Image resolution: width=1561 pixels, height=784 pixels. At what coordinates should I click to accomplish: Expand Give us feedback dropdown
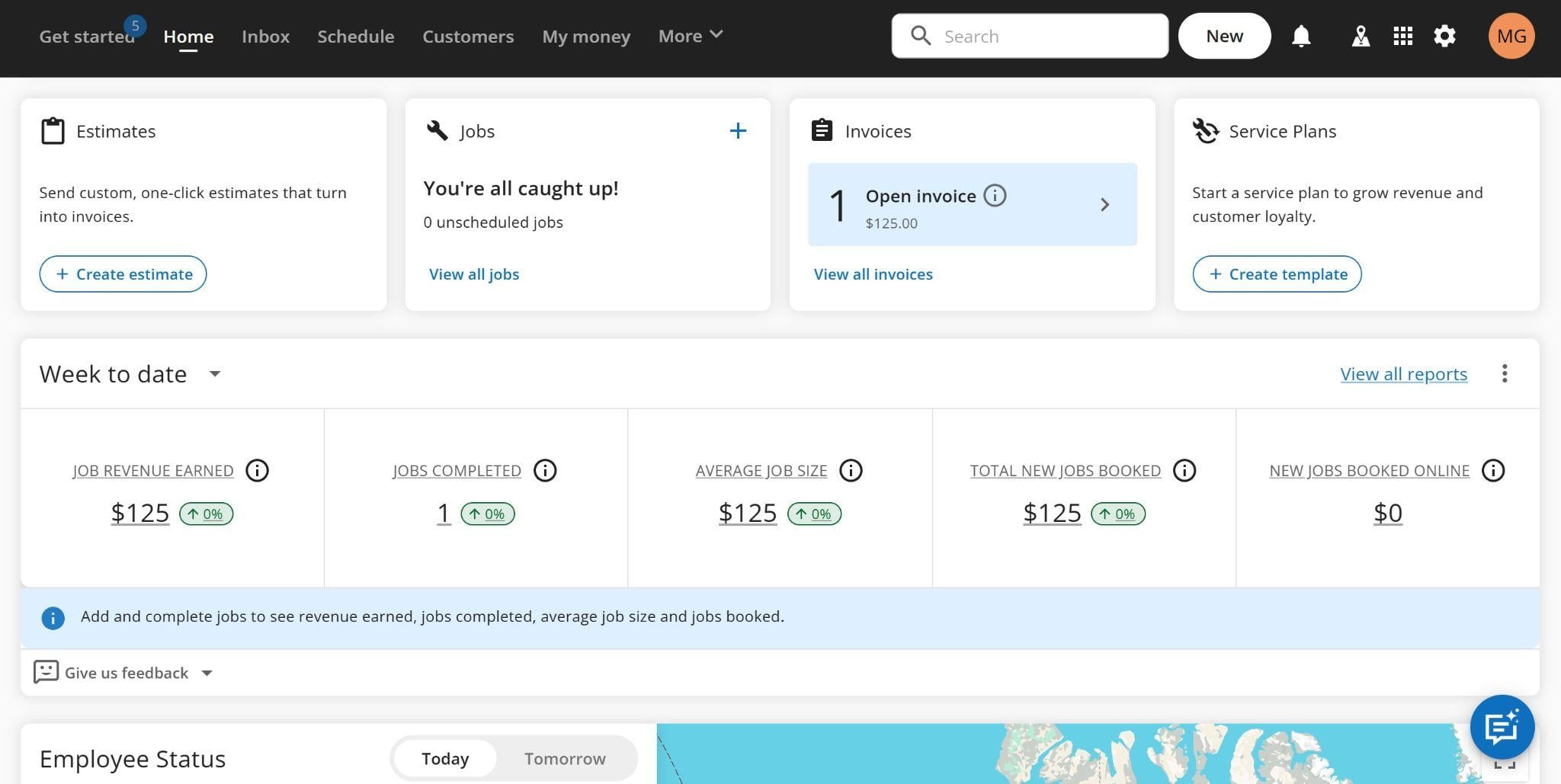pos(207,673)
